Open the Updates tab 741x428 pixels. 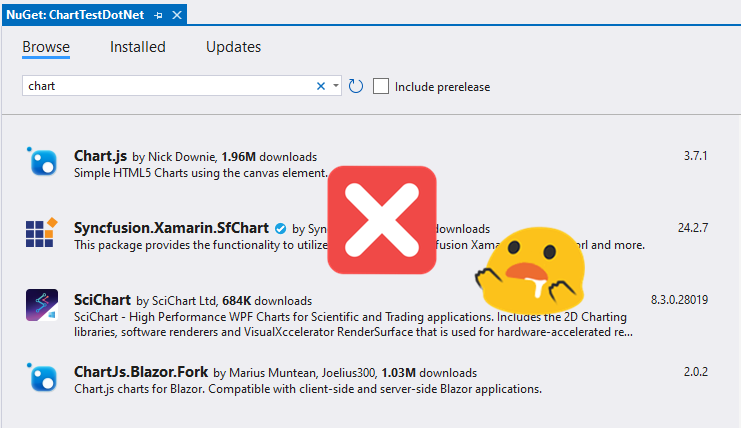(233, 47)
